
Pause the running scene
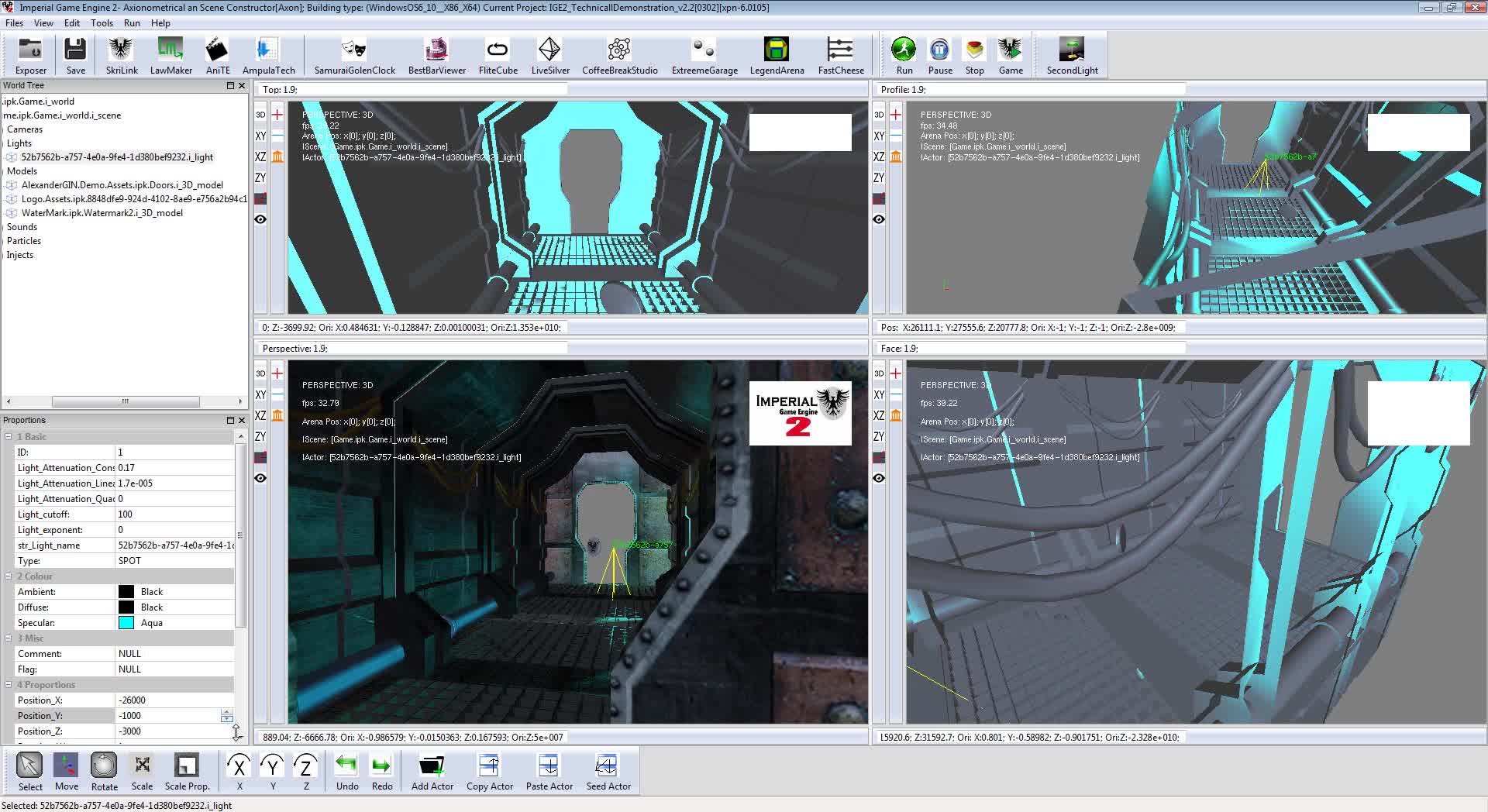(x=939, y=56)
